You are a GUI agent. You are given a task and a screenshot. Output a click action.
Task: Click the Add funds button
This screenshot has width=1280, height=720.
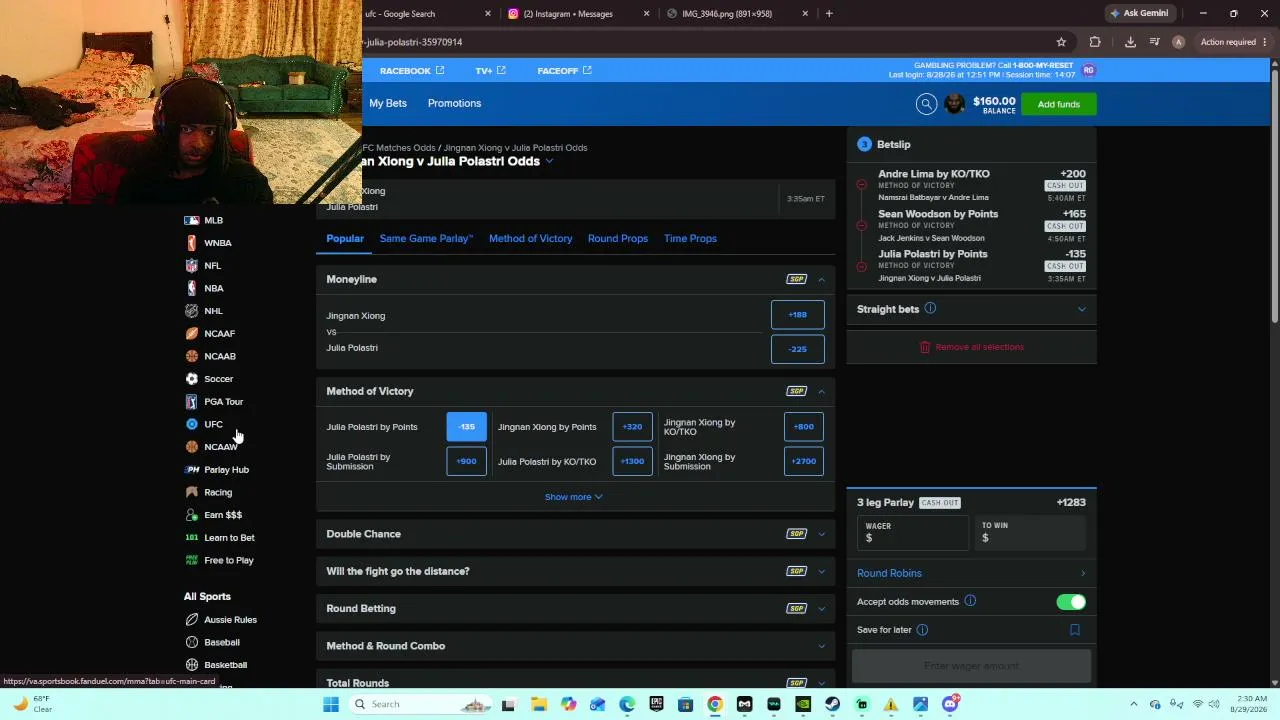click(1059, 104)
